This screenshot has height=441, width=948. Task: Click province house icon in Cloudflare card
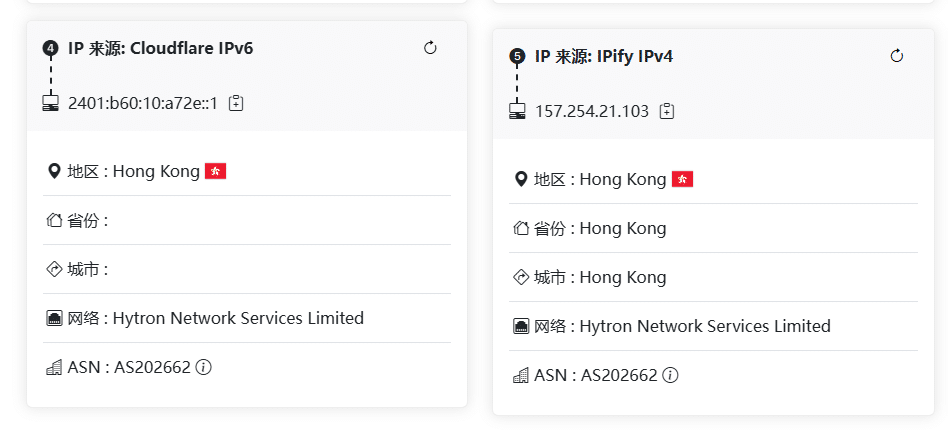[x=54, y=220]
